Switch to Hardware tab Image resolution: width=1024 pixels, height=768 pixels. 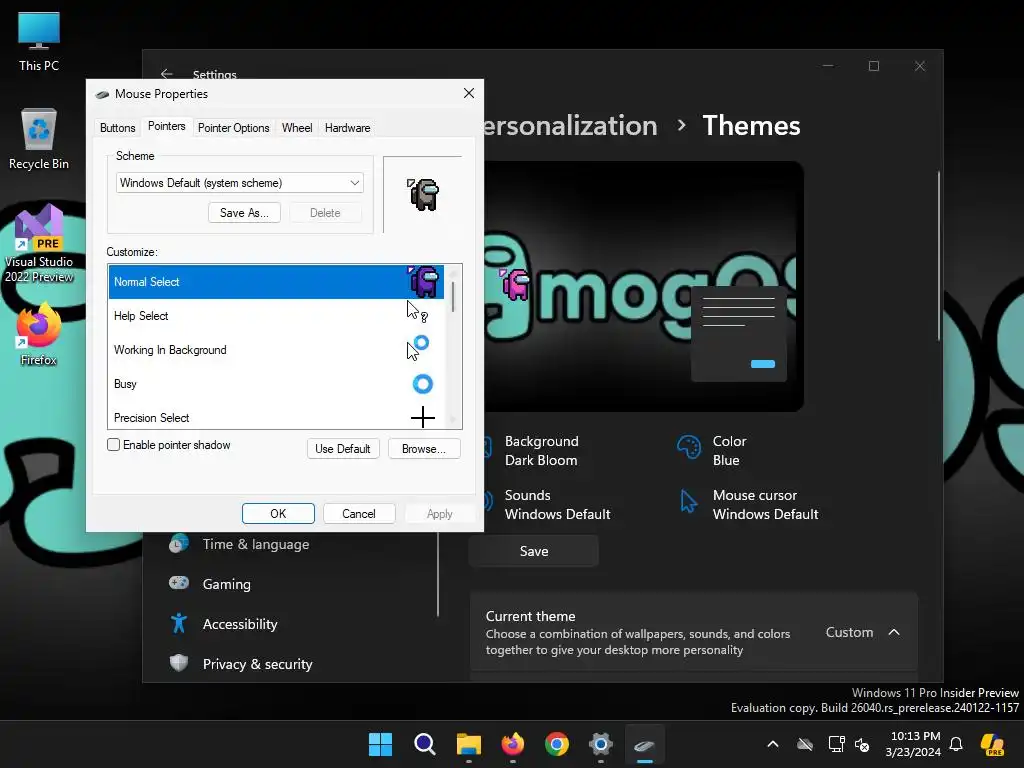tap(347, 128)
